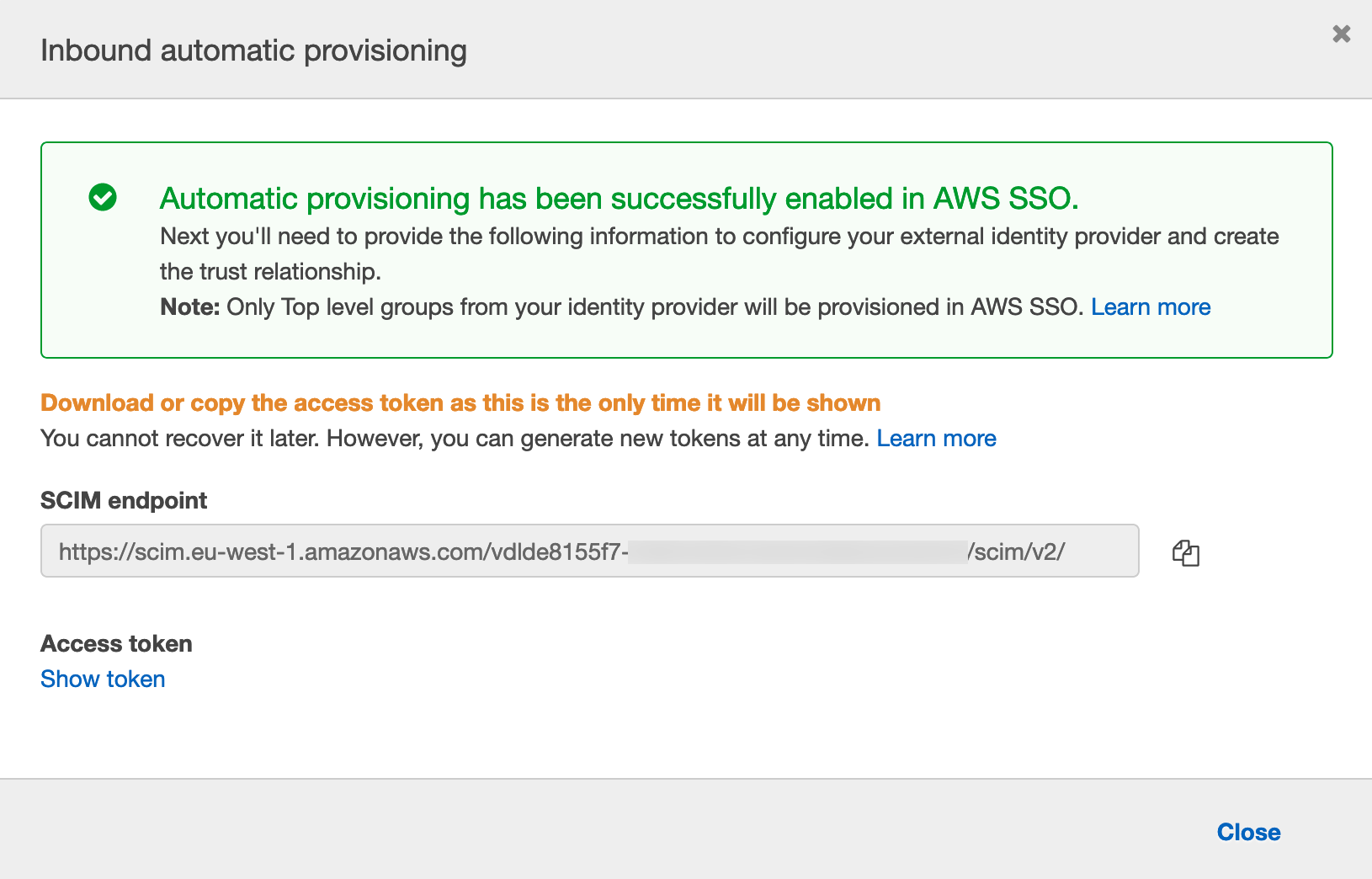
Task: Click the SCIM endpoint field label
Action: 124,501
